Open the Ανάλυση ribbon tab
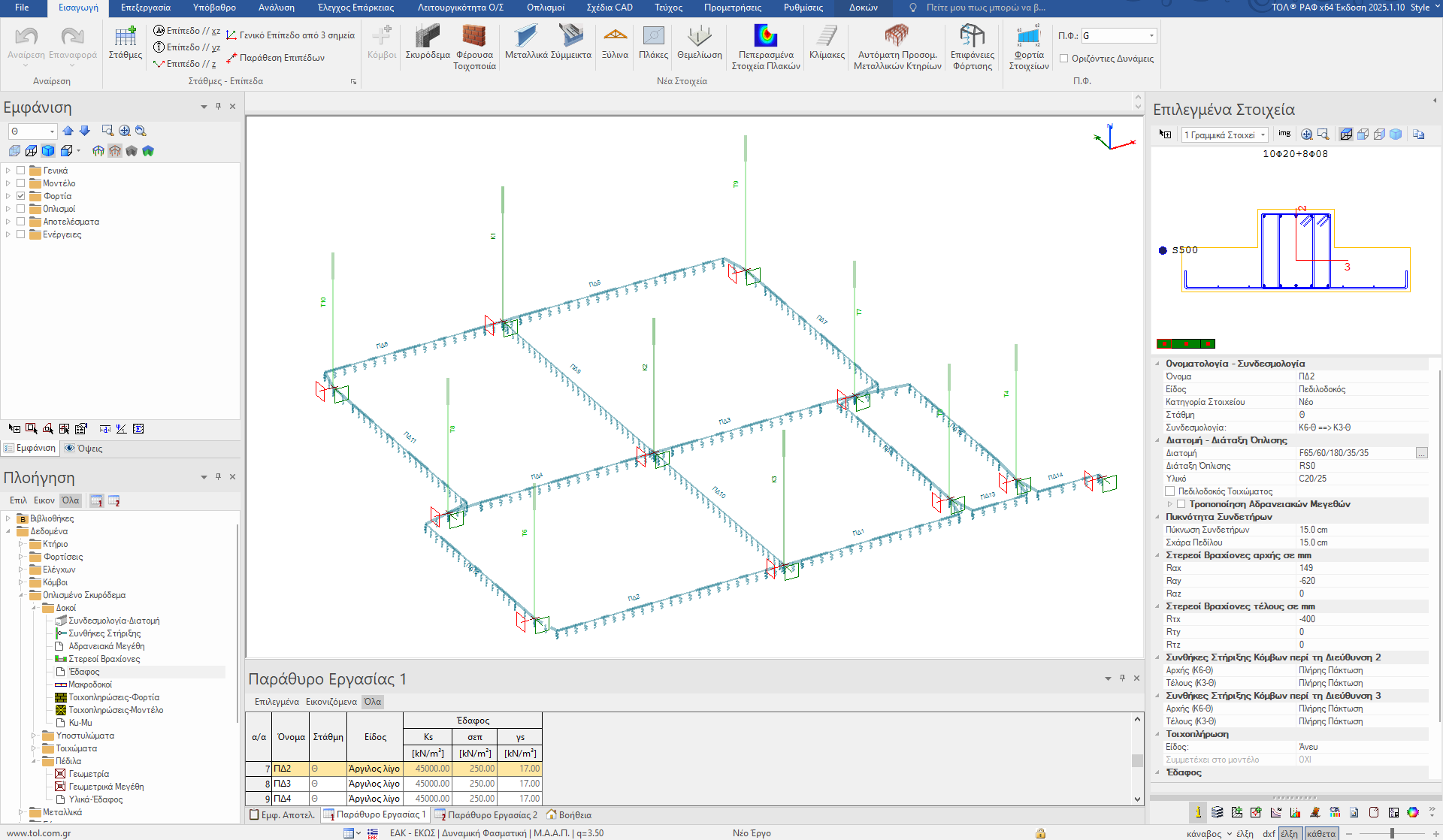The height and width of the screenshot is (840, 1443). point(276,8)
